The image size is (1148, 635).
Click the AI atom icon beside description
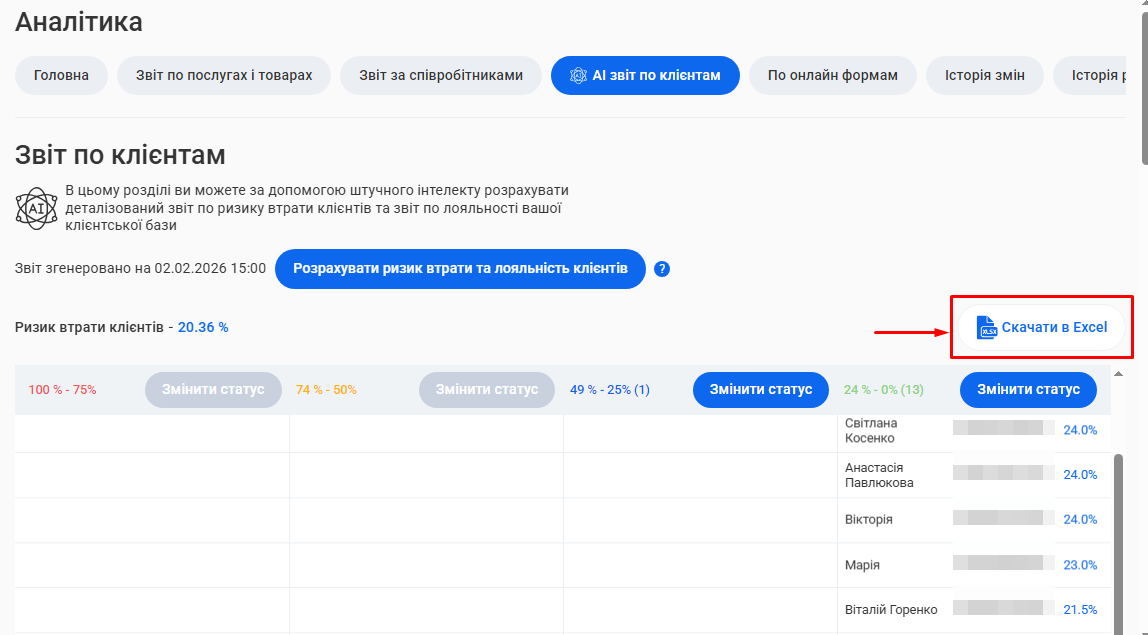36,208
